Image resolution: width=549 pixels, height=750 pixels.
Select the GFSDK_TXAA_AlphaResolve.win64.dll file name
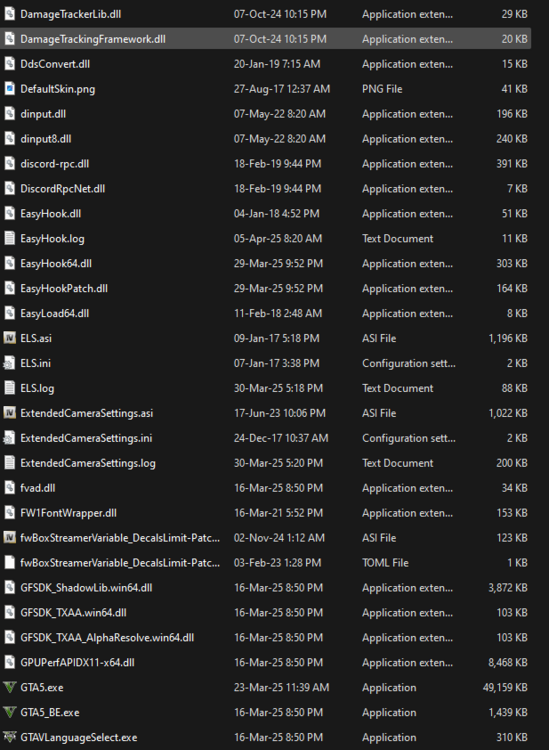click(x=107, y=638)
